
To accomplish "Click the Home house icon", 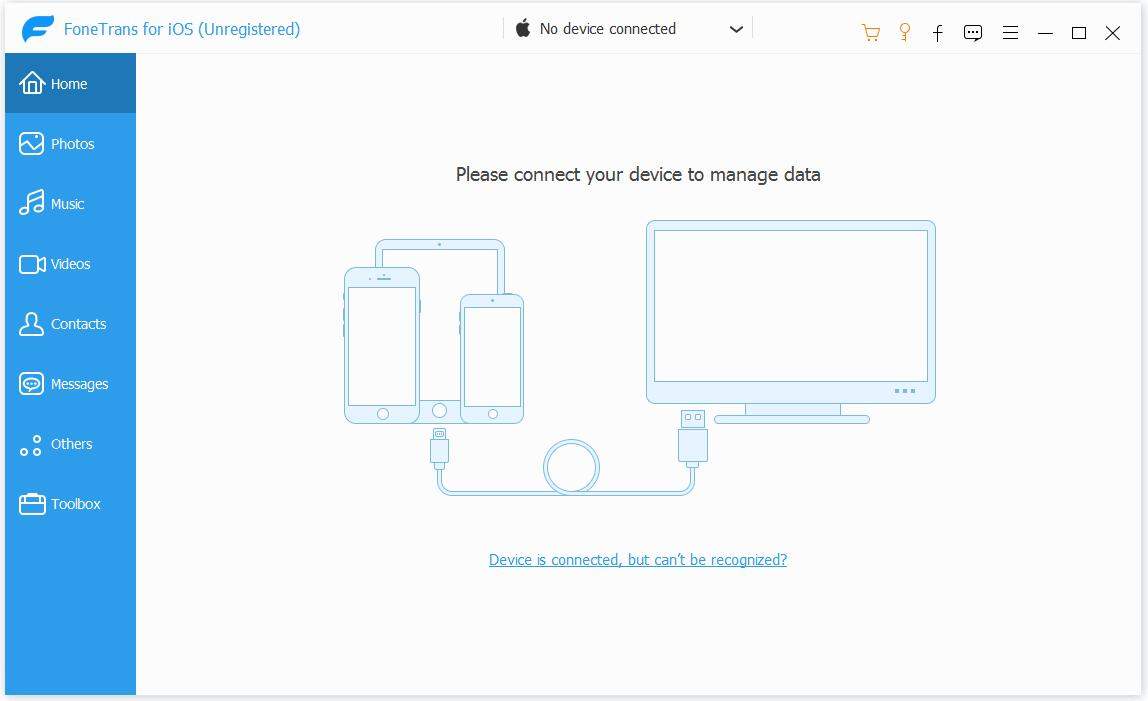I will click(x=31, y=83).
